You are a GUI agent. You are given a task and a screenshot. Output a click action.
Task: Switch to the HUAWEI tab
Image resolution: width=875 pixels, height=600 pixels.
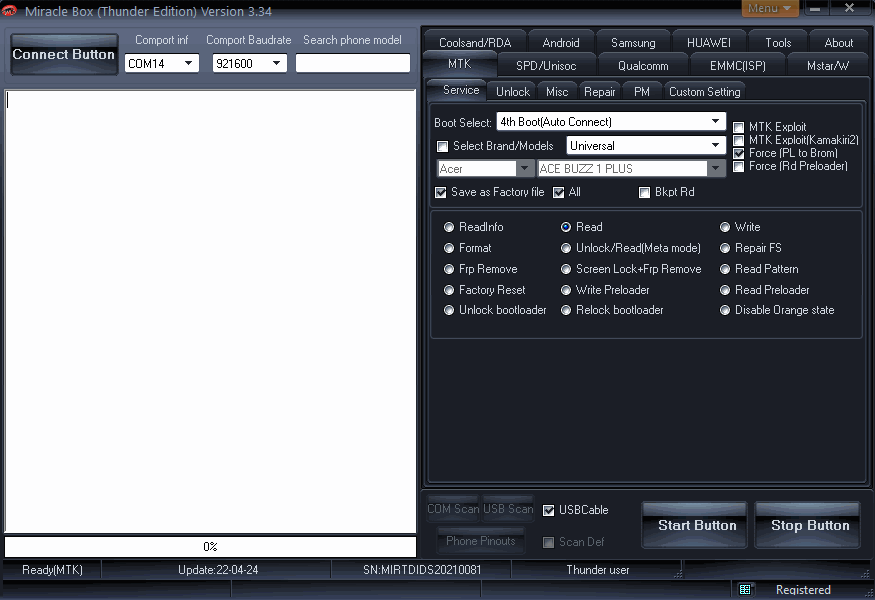tap(709, 42)
